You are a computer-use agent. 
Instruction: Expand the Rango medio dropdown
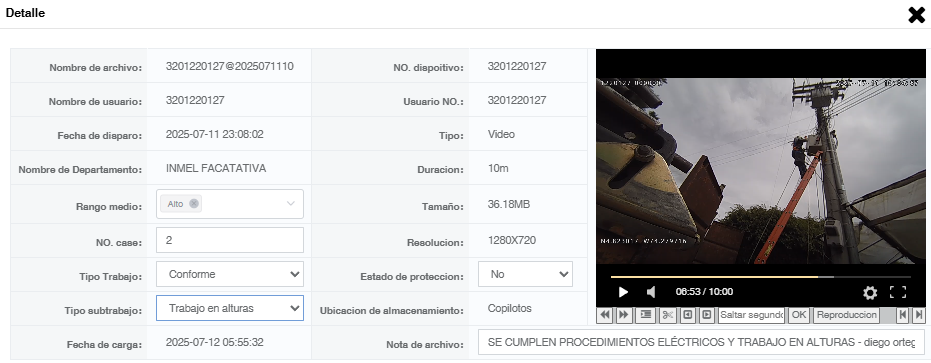(x=290, y=203)
